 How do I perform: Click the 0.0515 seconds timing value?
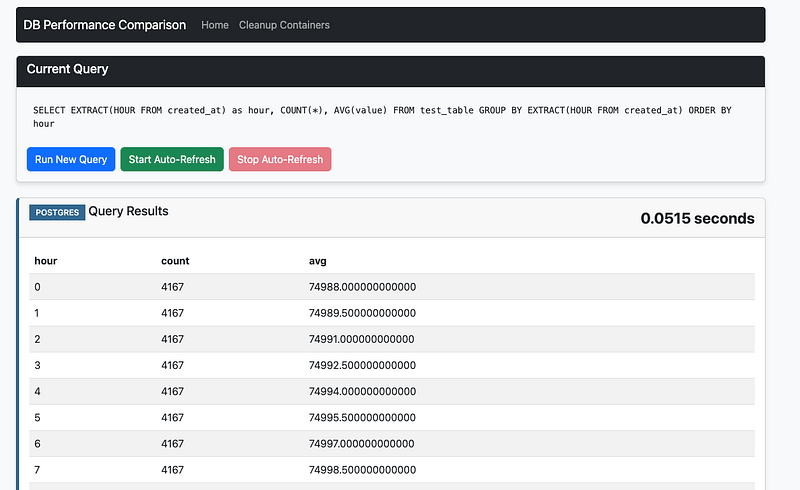(x=697, y=218)
